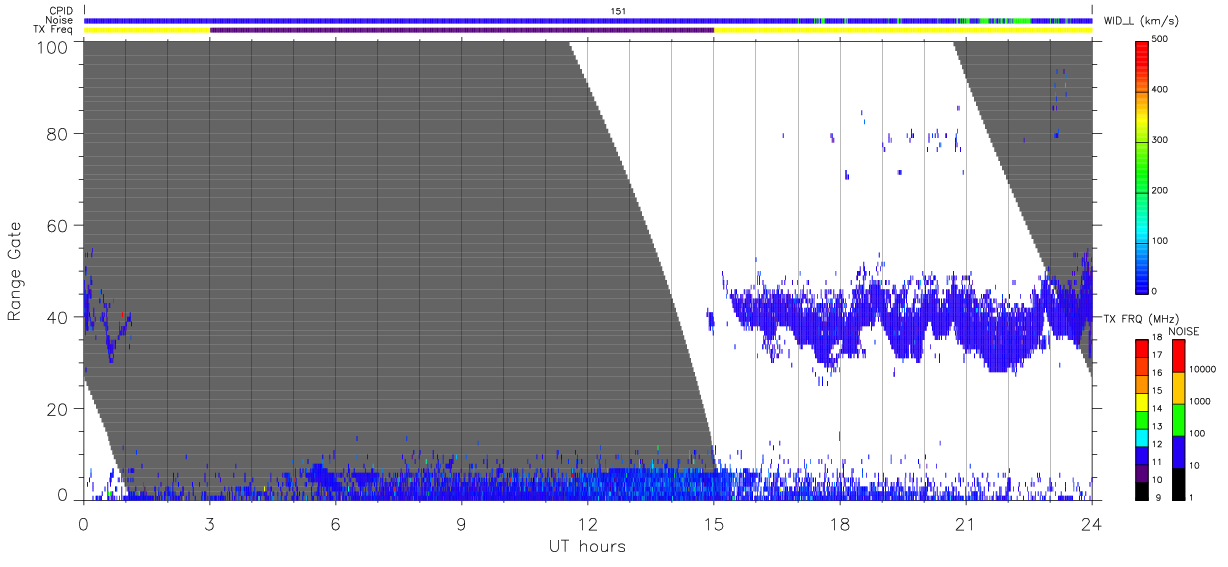Click the 500 label on the width color bar

[1160, 39]
